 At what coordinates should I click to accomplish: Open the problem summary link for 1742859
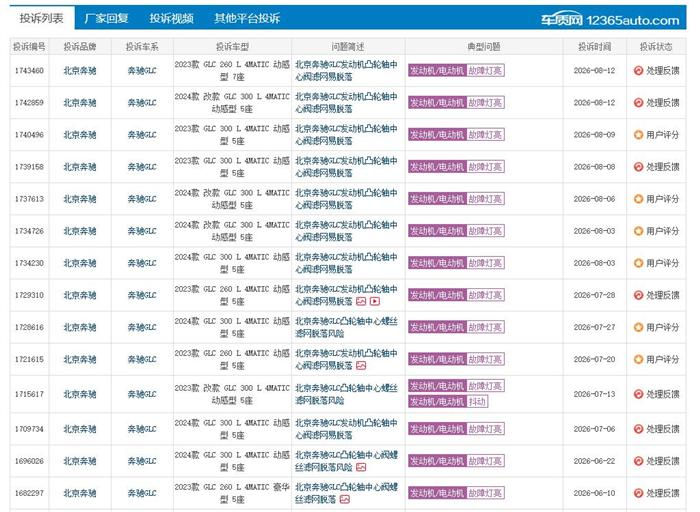(x=346, y=103)
